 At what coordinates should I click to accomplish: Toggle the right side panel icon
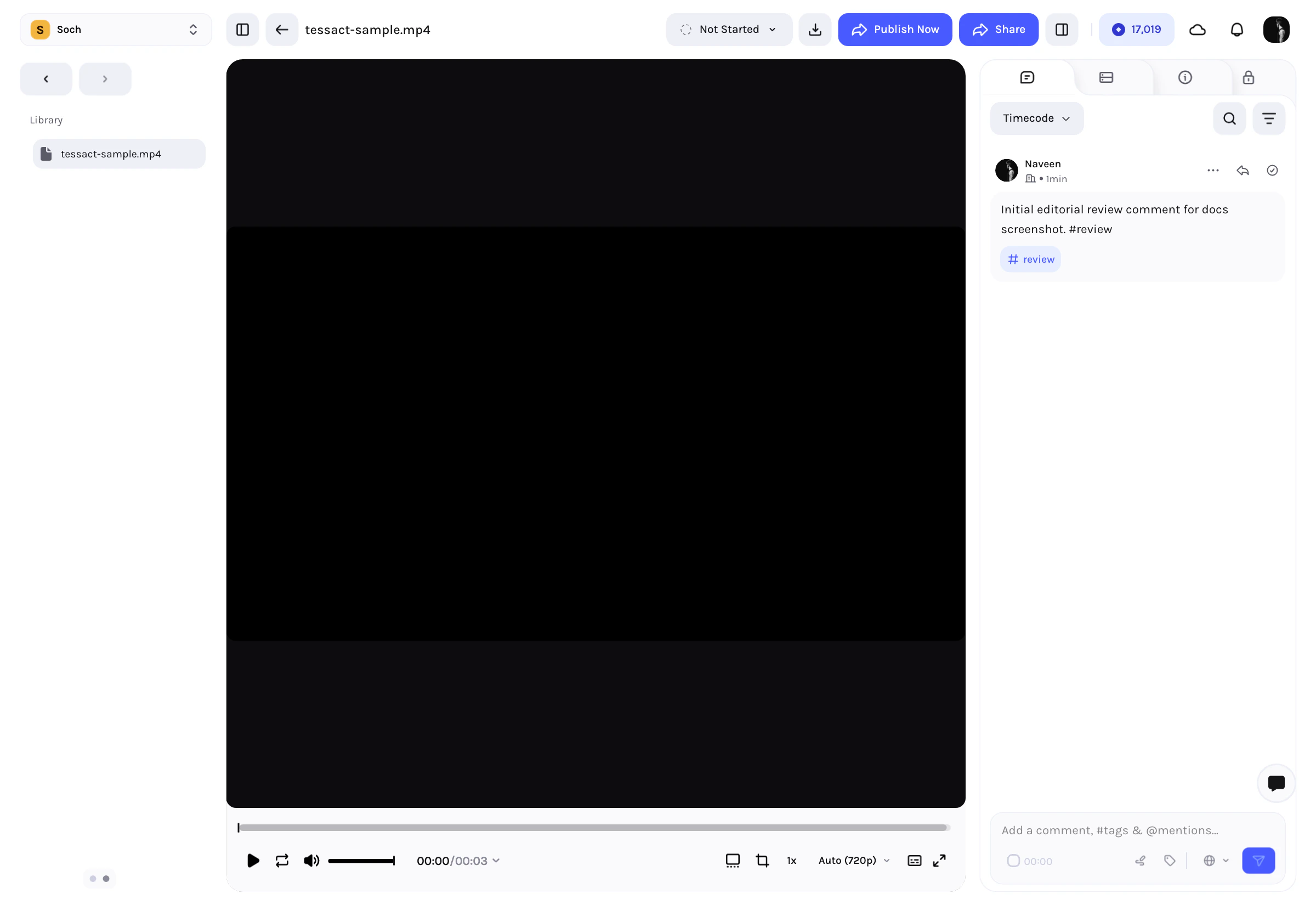pos(1062,30)
